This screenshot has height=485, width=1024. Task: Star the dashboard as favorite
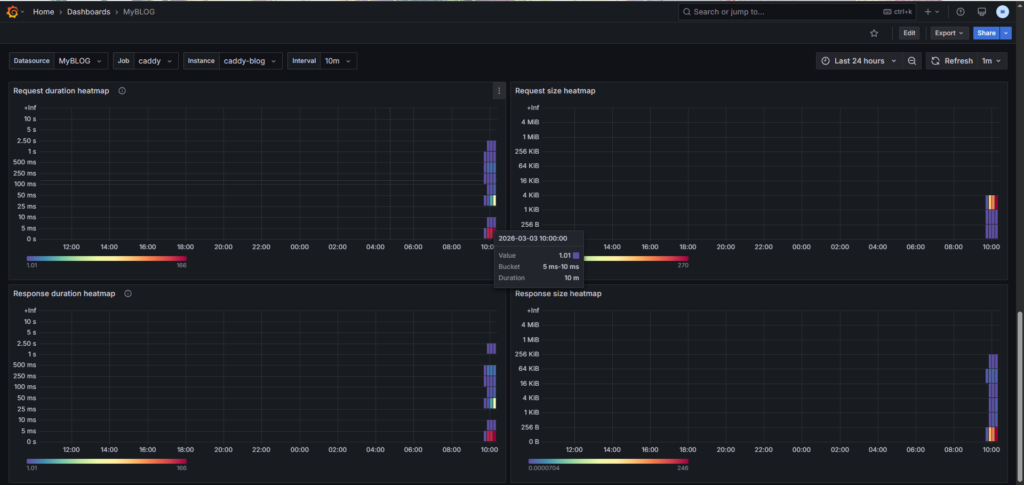873,33
